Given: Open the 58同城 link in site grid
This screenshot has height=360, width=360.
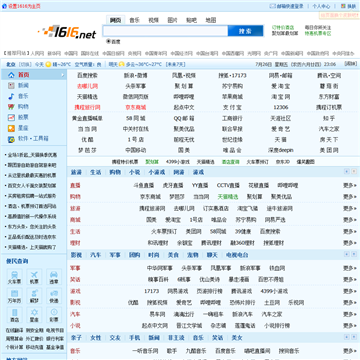Looking at the screenshot, I should 136,118.
